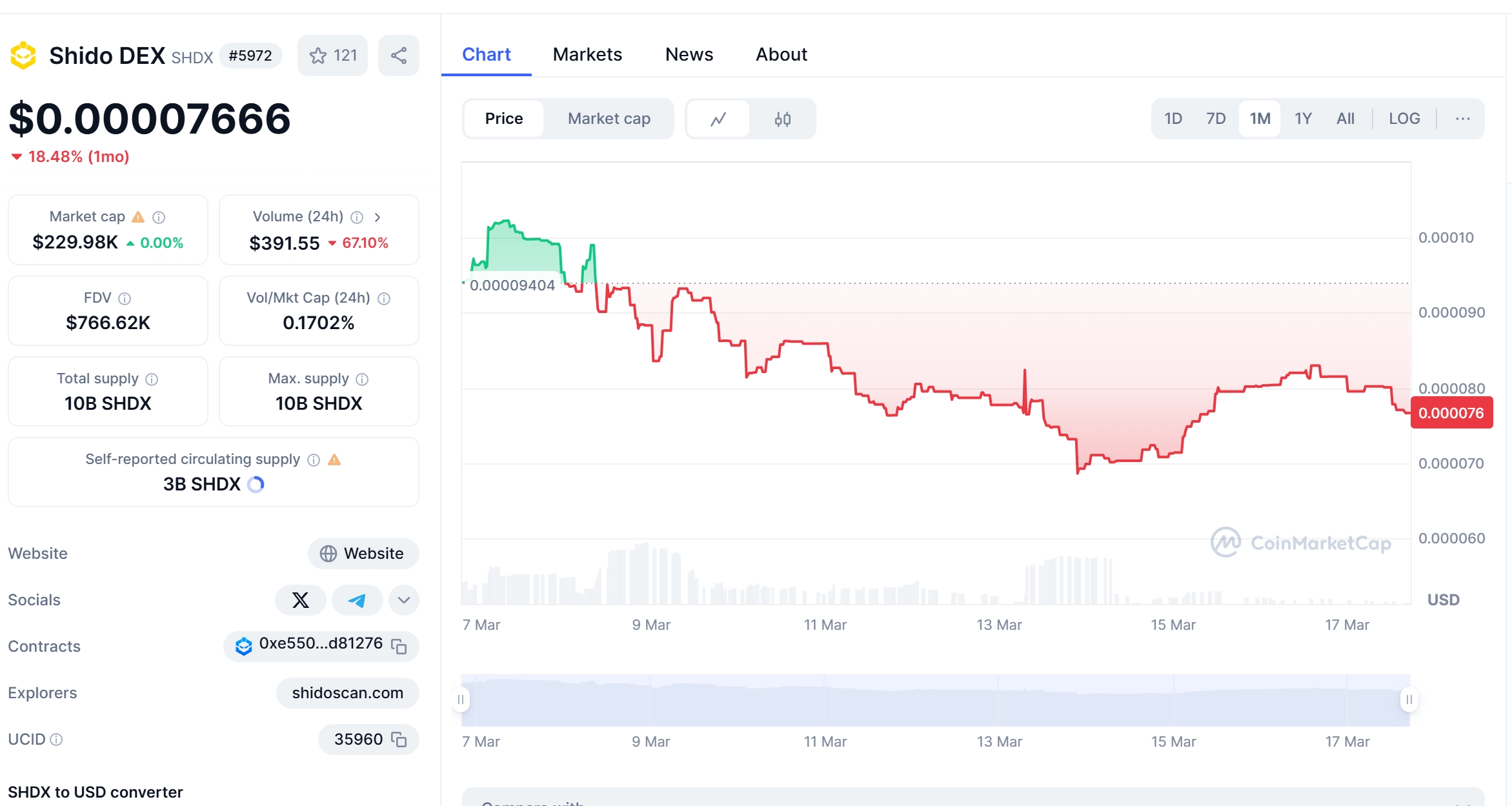Click the #5972 rank badge

pos(250,55)
